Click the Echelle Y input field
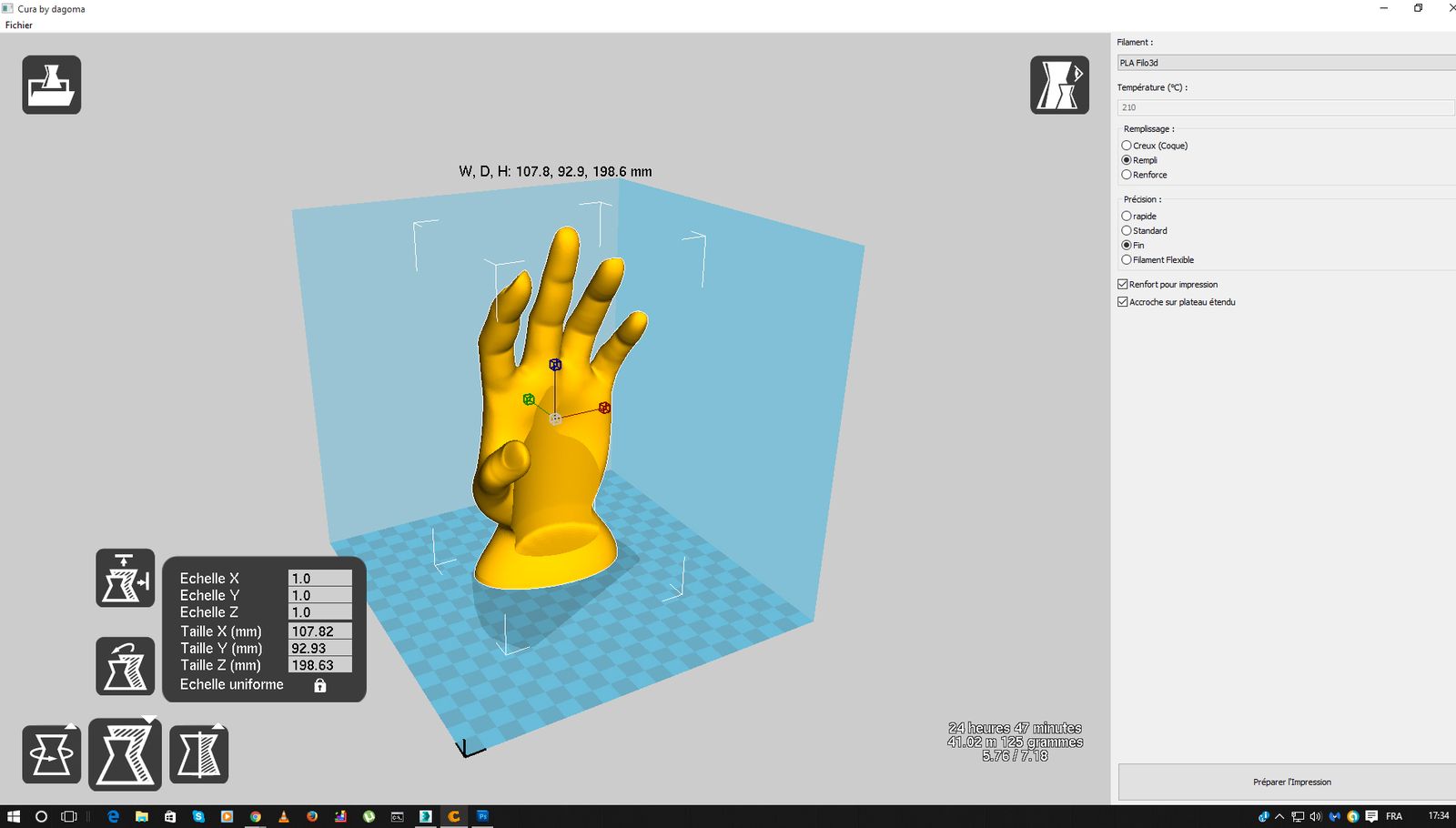The image size is (1456, 828). [320, 596]
